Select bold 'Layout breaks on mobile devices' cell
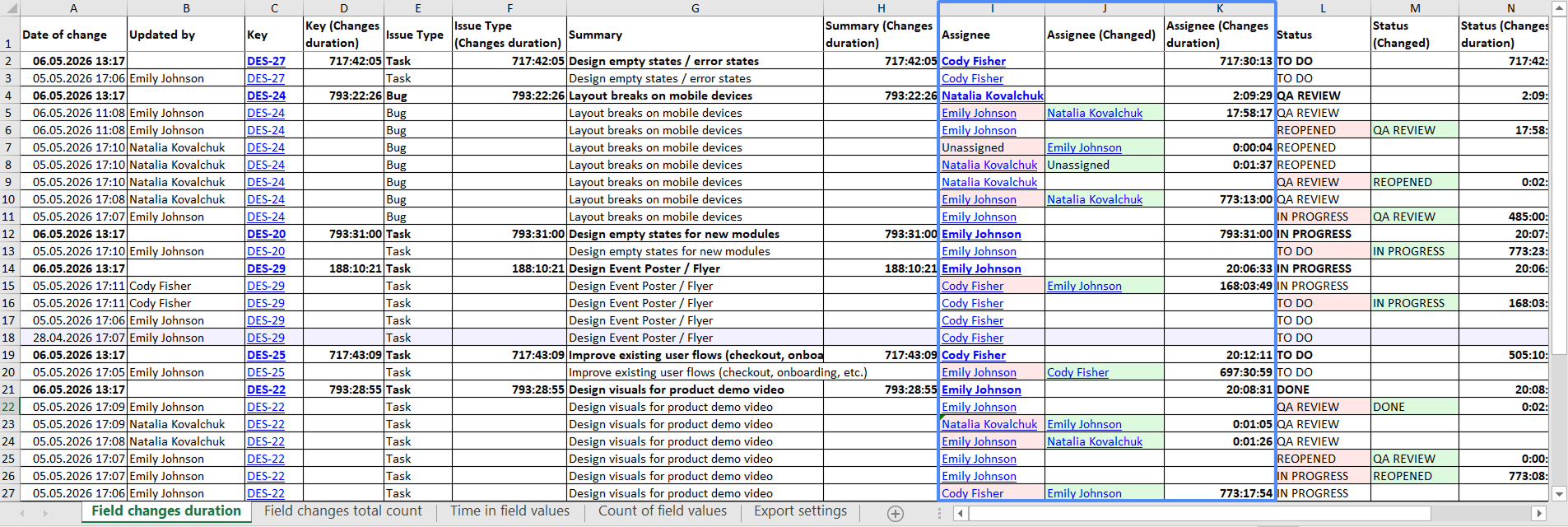The height and width of the screenshot is (527, 1568). point(696,96)
